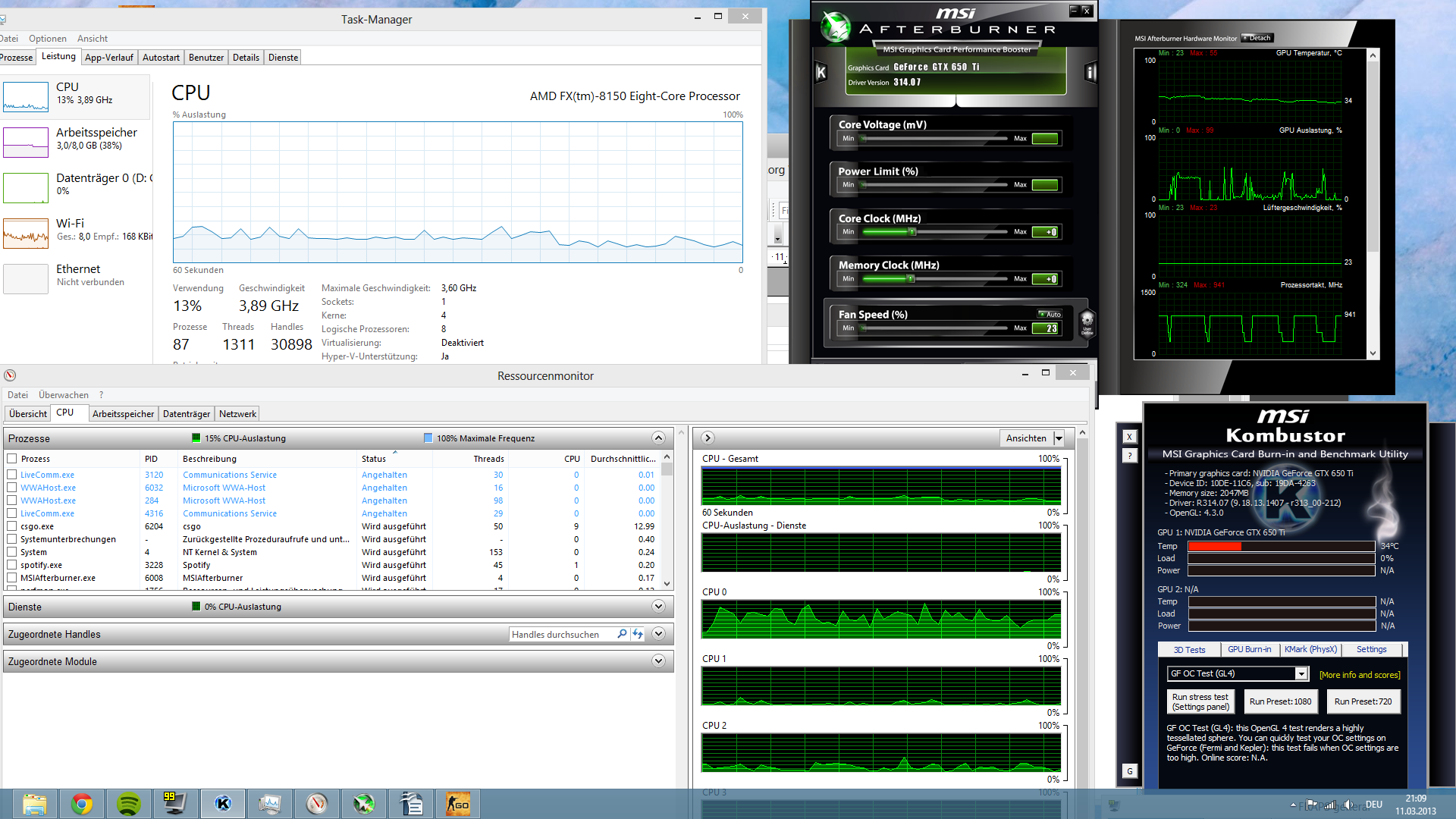Open Spotify from the taskbar
The width and height of the screenshot is (1456, 819).
point(129,804)
